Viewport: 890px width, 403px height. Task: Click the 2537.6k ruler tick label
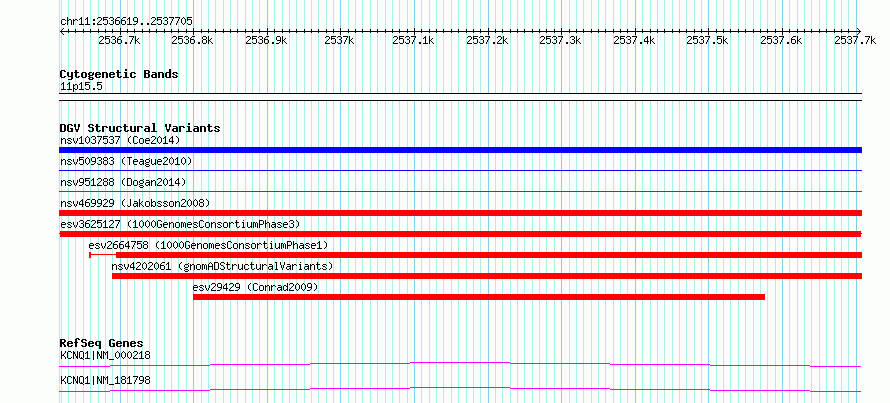click(x=782, y=41)
